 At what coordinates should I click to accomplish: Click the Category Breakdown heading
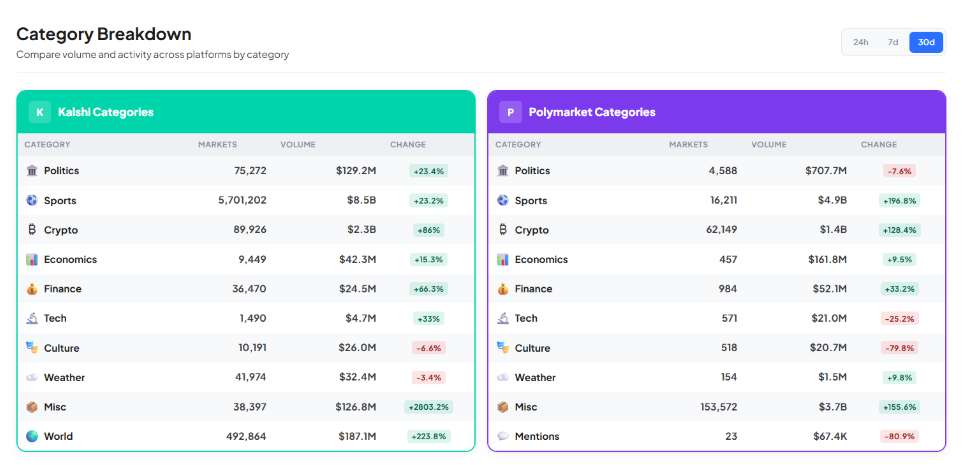coord(104,33)
